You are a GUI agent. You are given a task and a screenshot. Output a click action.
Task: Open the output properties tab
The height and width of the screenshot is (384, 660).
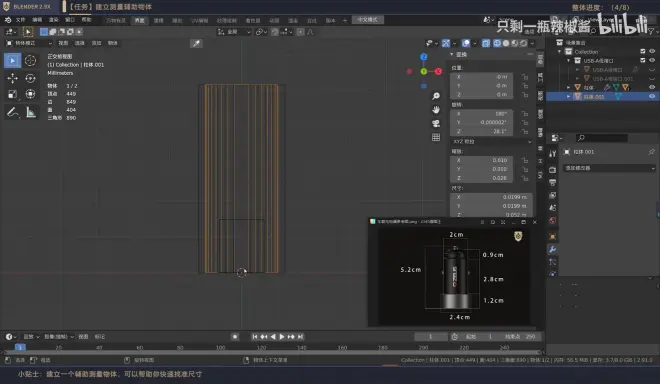(553, 182)
